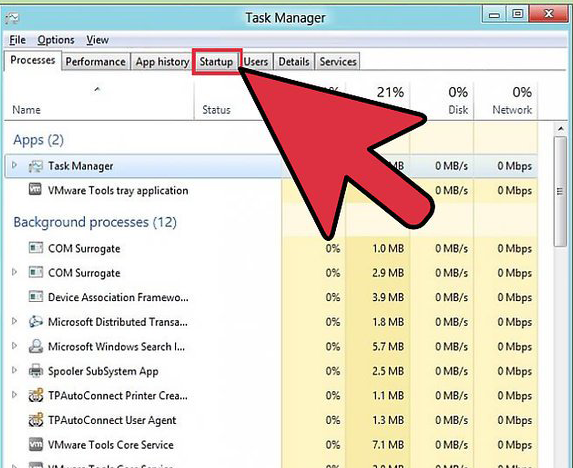Click the Microsoft Windows Search Indexer icon

point(35,346)
